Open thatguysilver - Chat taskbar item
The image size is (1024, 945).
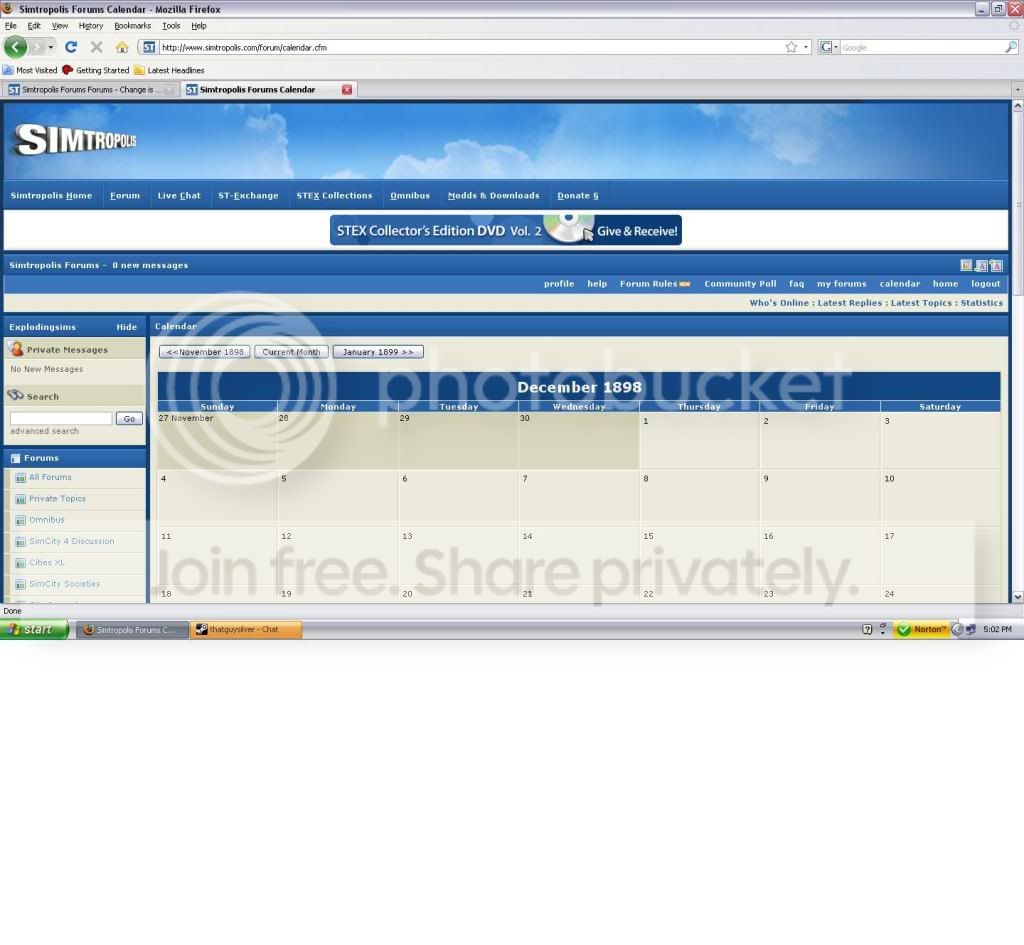click(246, 630)
